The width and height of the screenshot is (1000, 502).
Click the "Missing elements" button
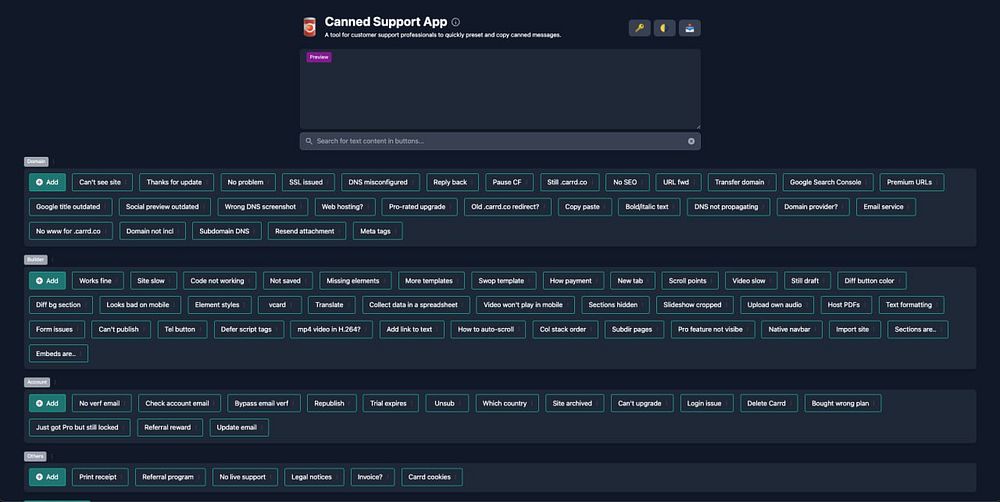[x=355, y=281]
